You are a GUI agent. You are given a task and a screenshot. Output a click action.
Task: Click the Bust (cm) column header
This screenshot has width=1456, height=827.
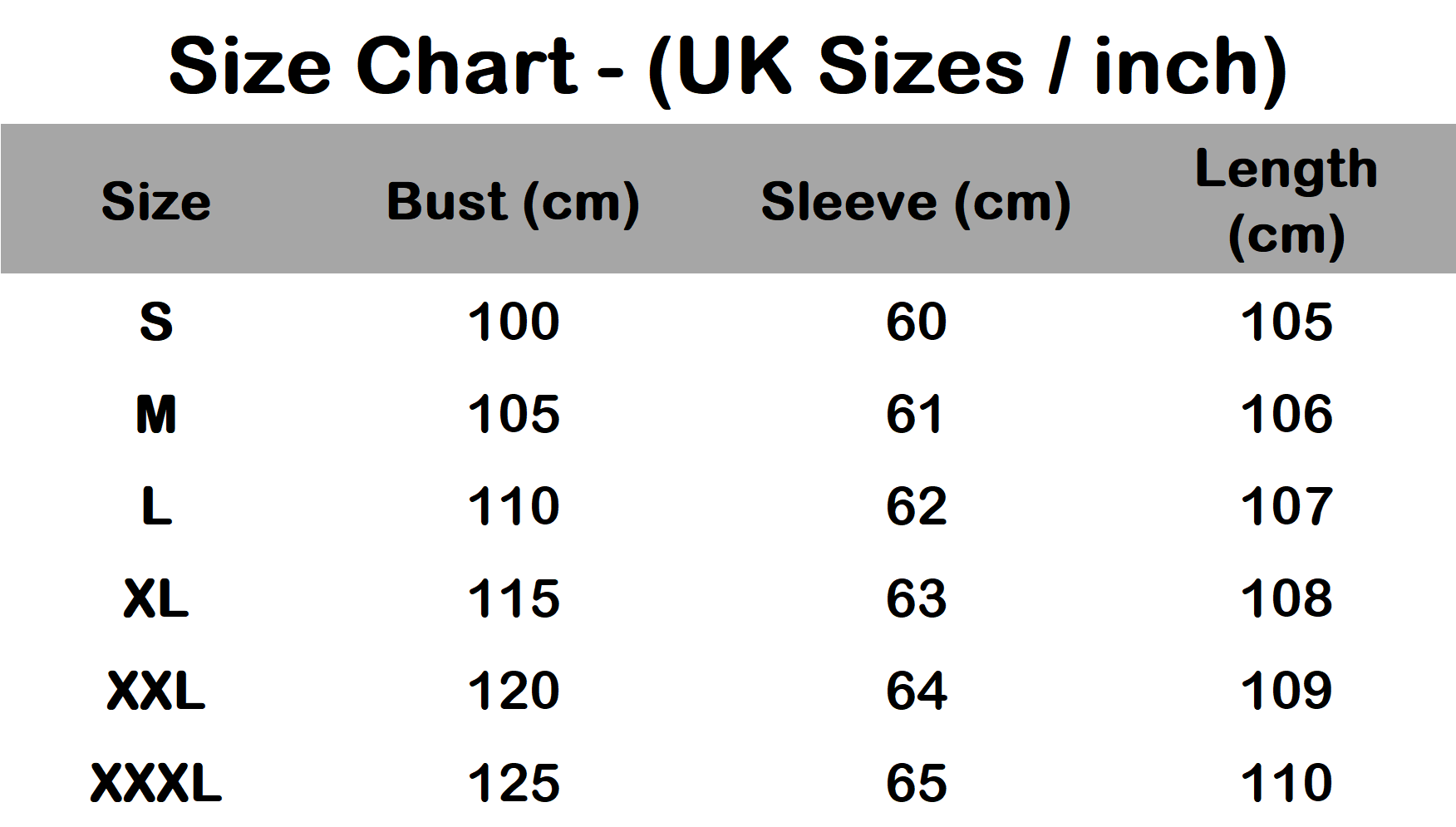click(513, 202)
